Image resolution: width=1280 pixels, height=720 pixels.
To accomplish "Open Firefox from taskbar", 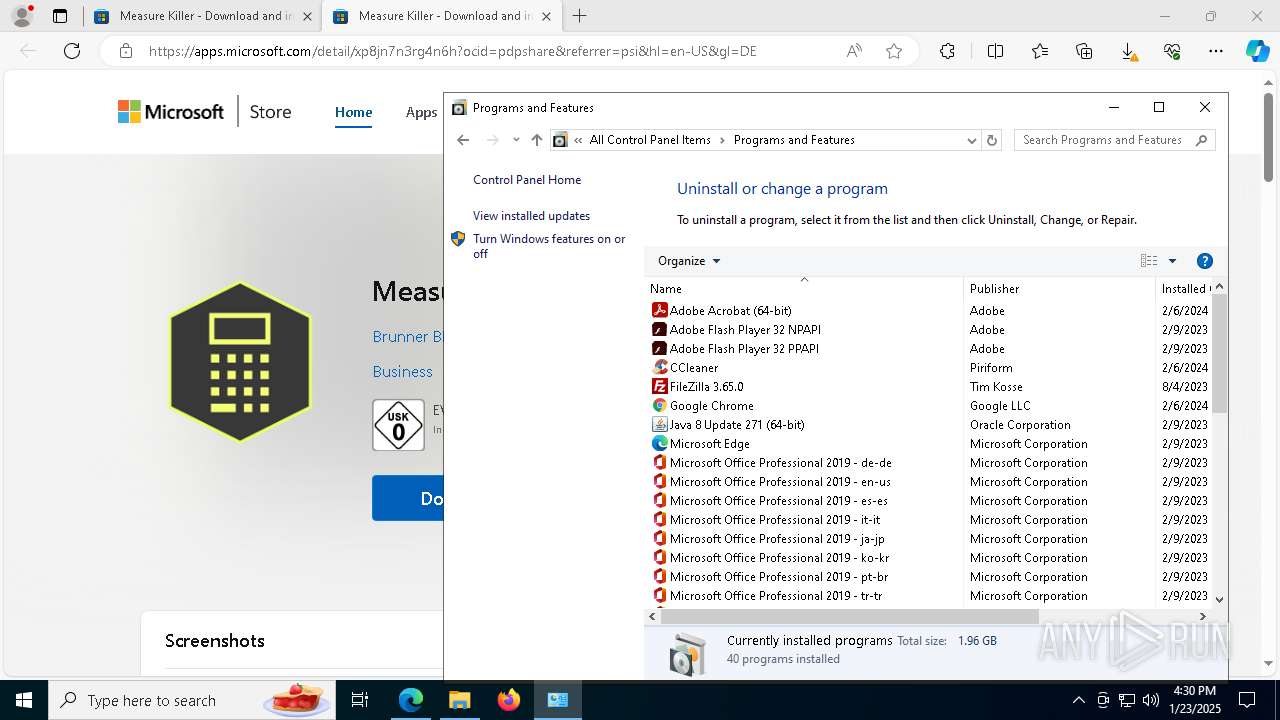I will click(509, 700).
